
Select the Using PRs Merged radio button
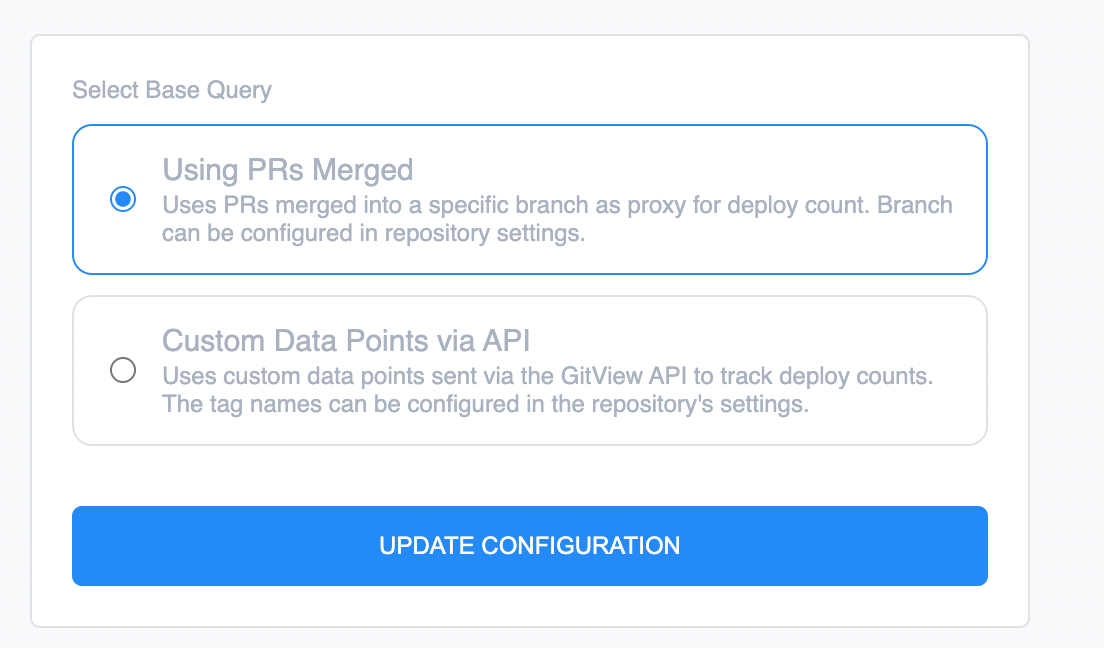click(x=123, y=199)
